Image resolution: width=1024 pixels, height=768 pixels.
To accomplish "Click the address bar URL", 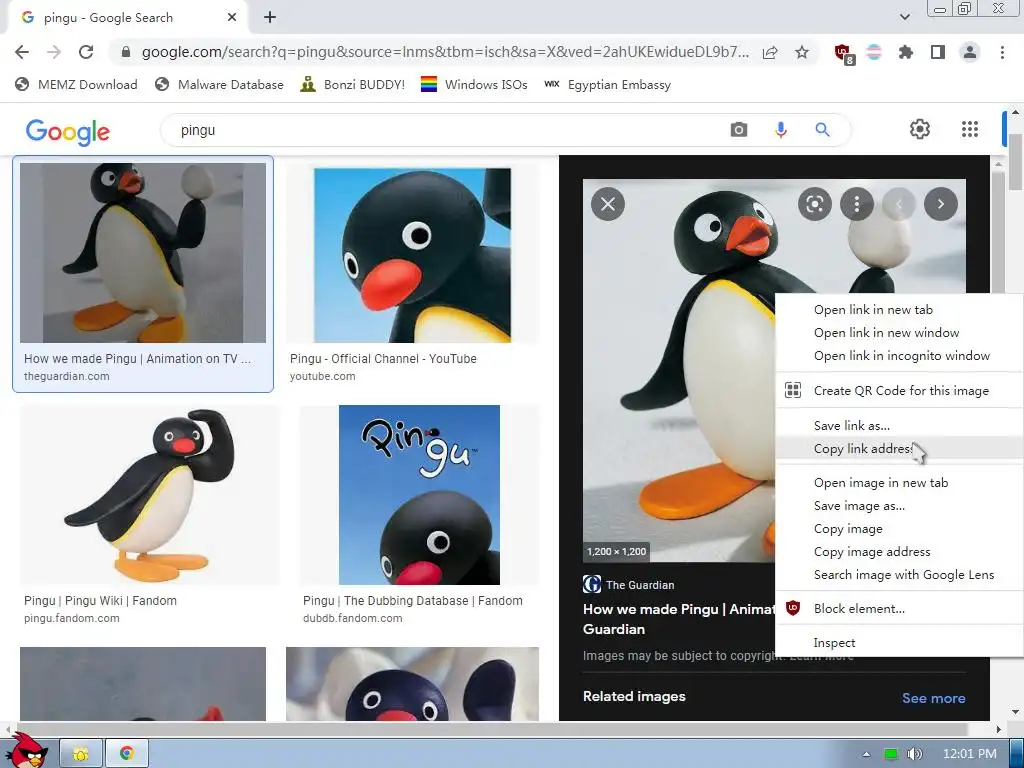I will (444, 52).
